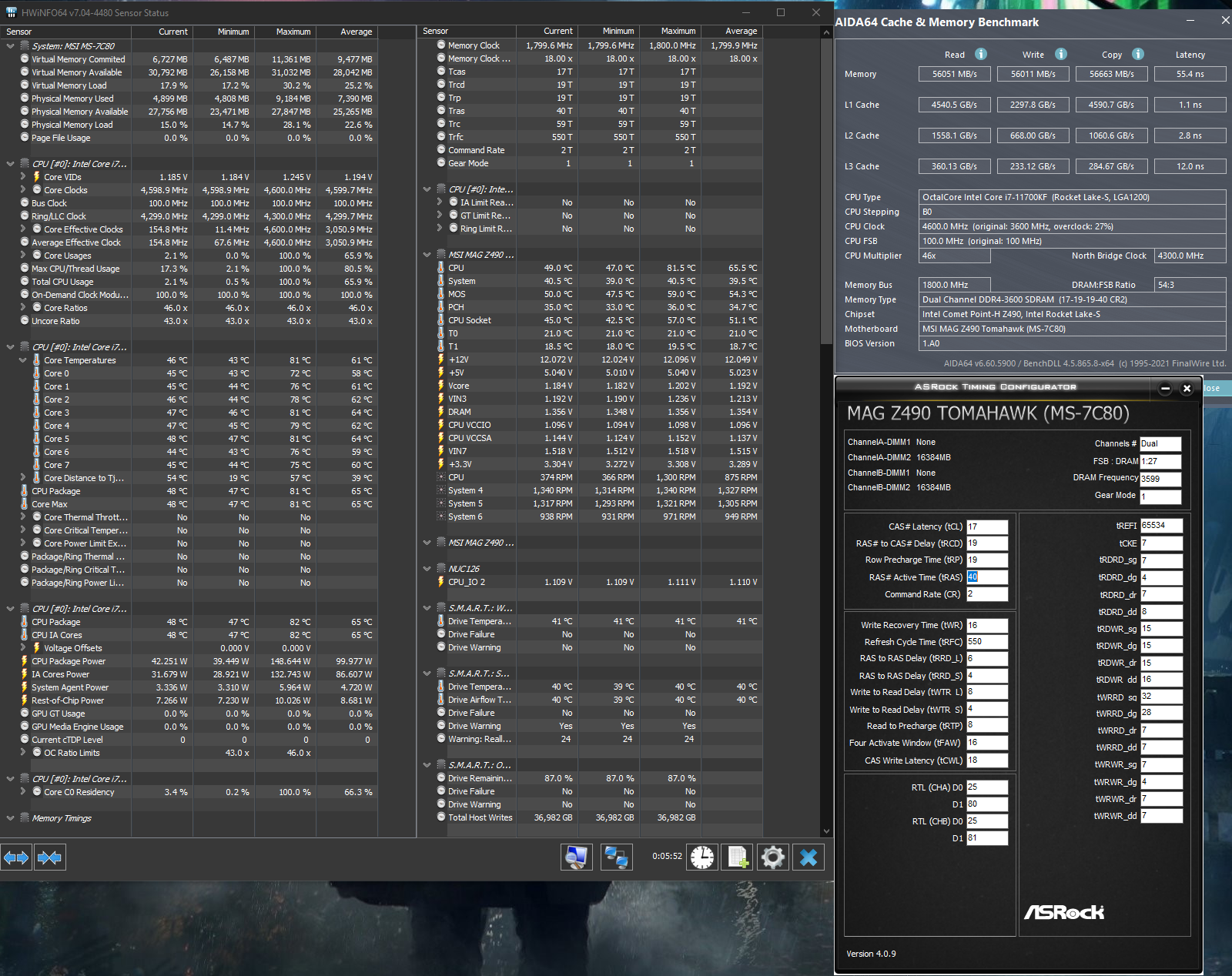Click the info icon next to Copy

[1138, 54]
